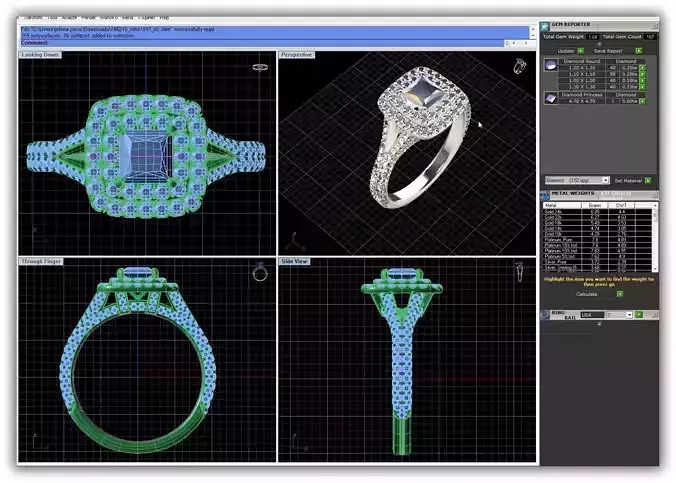Click the Set Material label
The height and width of the screenshot is (483, 676).
(628, 181)
